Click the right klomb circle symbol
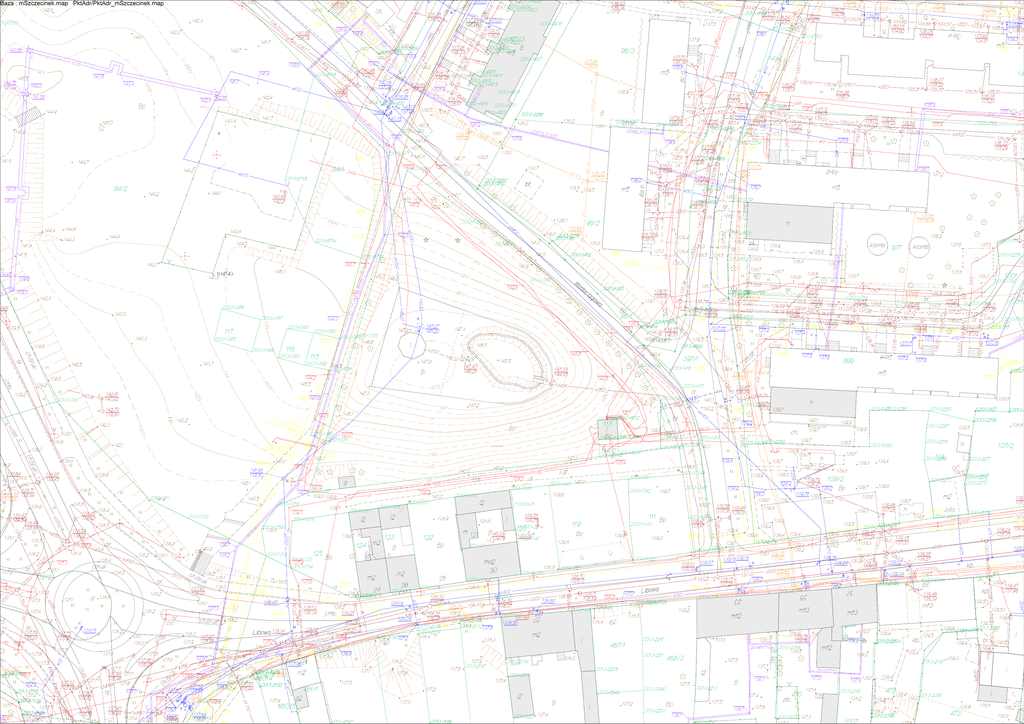The height and width of the screenshot is (724, 1024). point(920,246)
